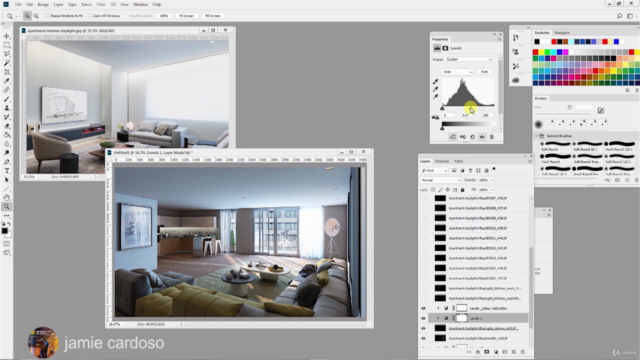The image size is (640, 360).
Task: Pick the gray point eyedropper in Levels
Action: click(436, 89)
